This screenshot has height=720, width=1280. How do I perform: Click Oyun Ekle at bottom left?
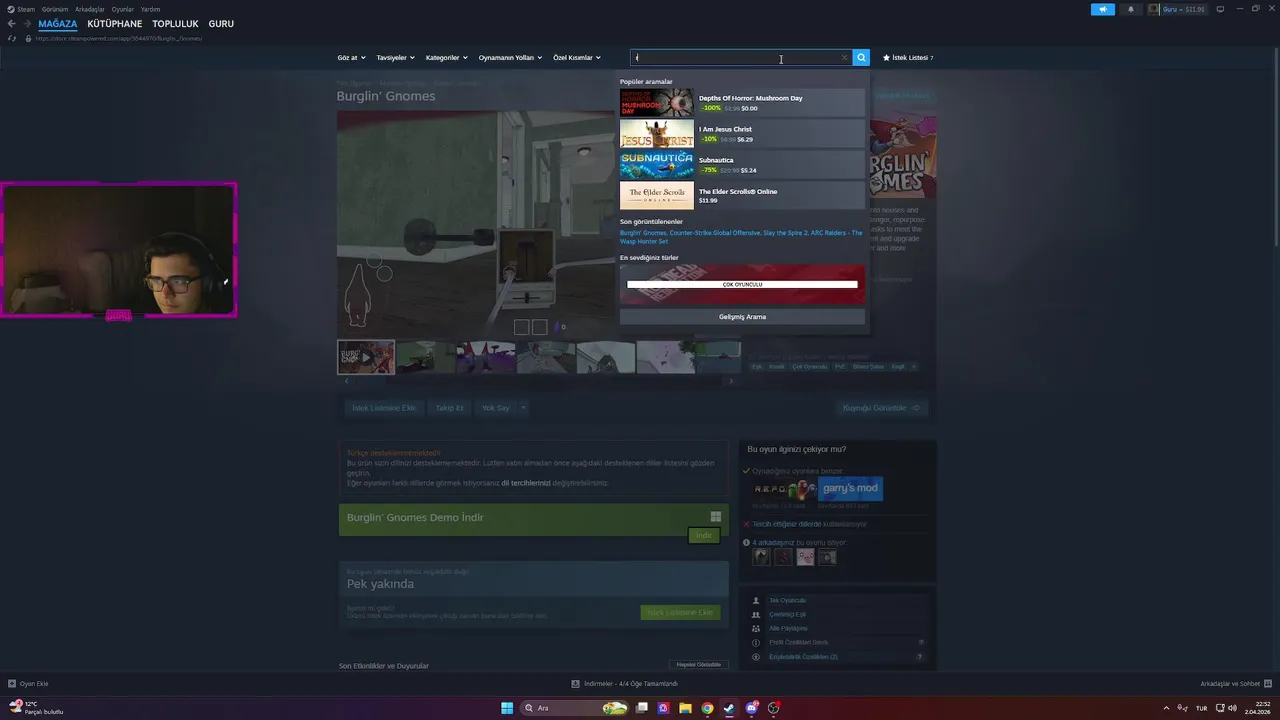[x=28, y=684]
